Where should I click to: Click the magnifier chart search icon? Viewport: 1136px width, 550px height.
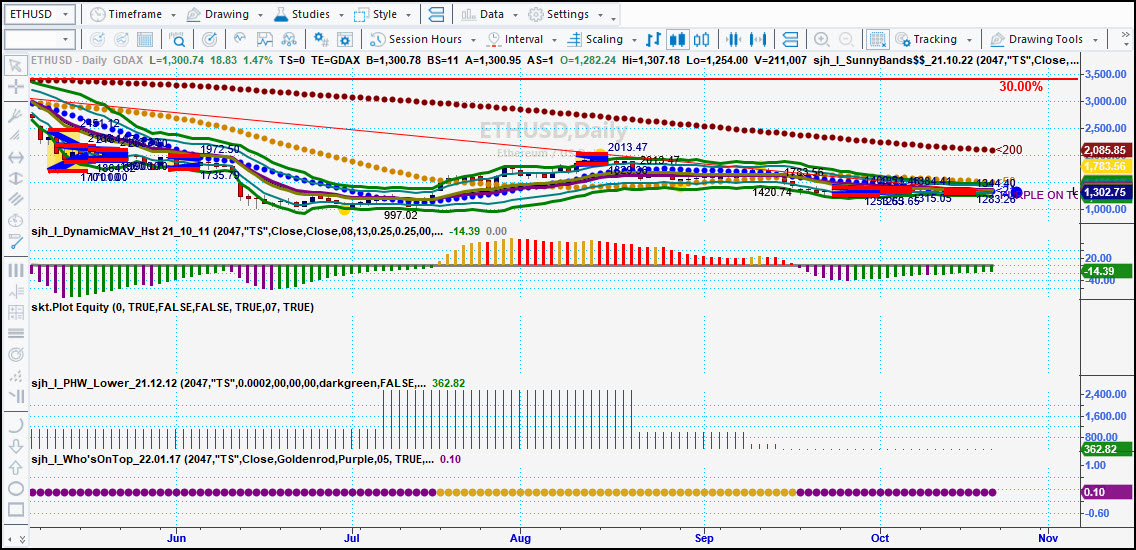coord(178,39)
